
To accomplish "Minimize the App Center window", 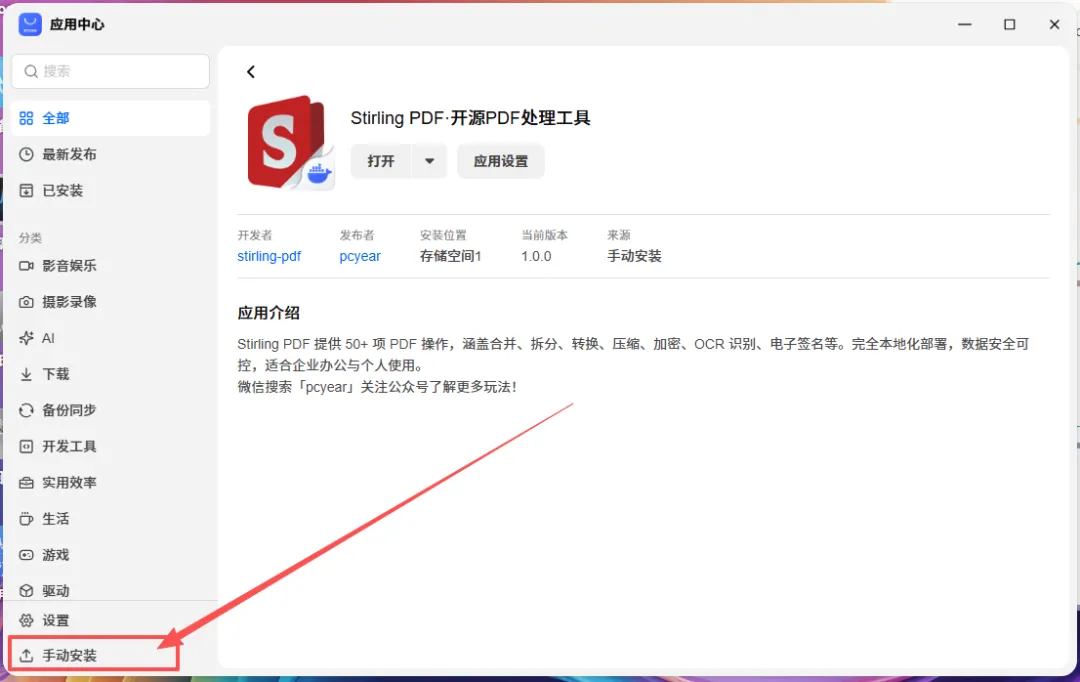I will (965, 24).
